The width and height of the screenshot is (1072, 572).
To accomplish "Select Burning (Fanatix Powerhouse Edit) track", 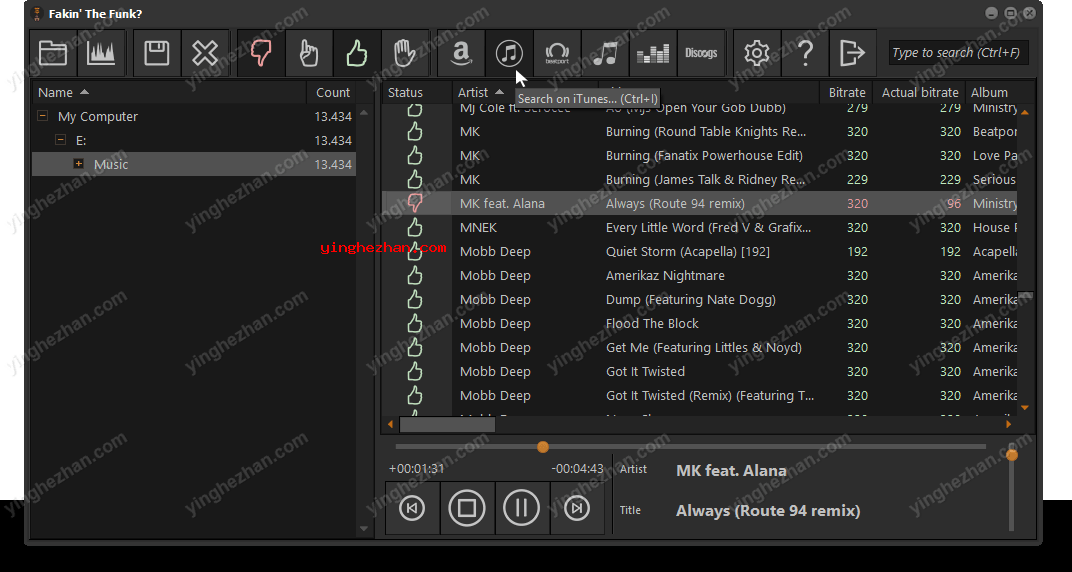I will 704,156.
